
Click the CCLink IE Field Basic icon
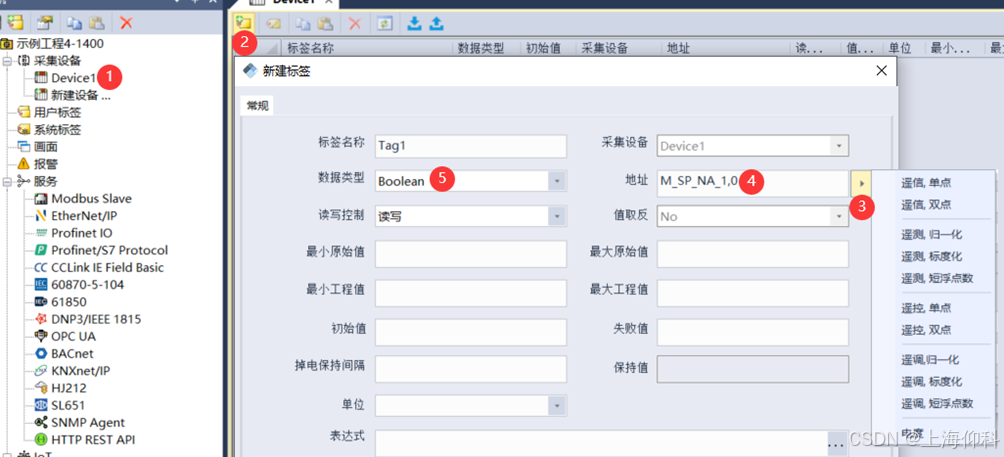tap(41, 268)
